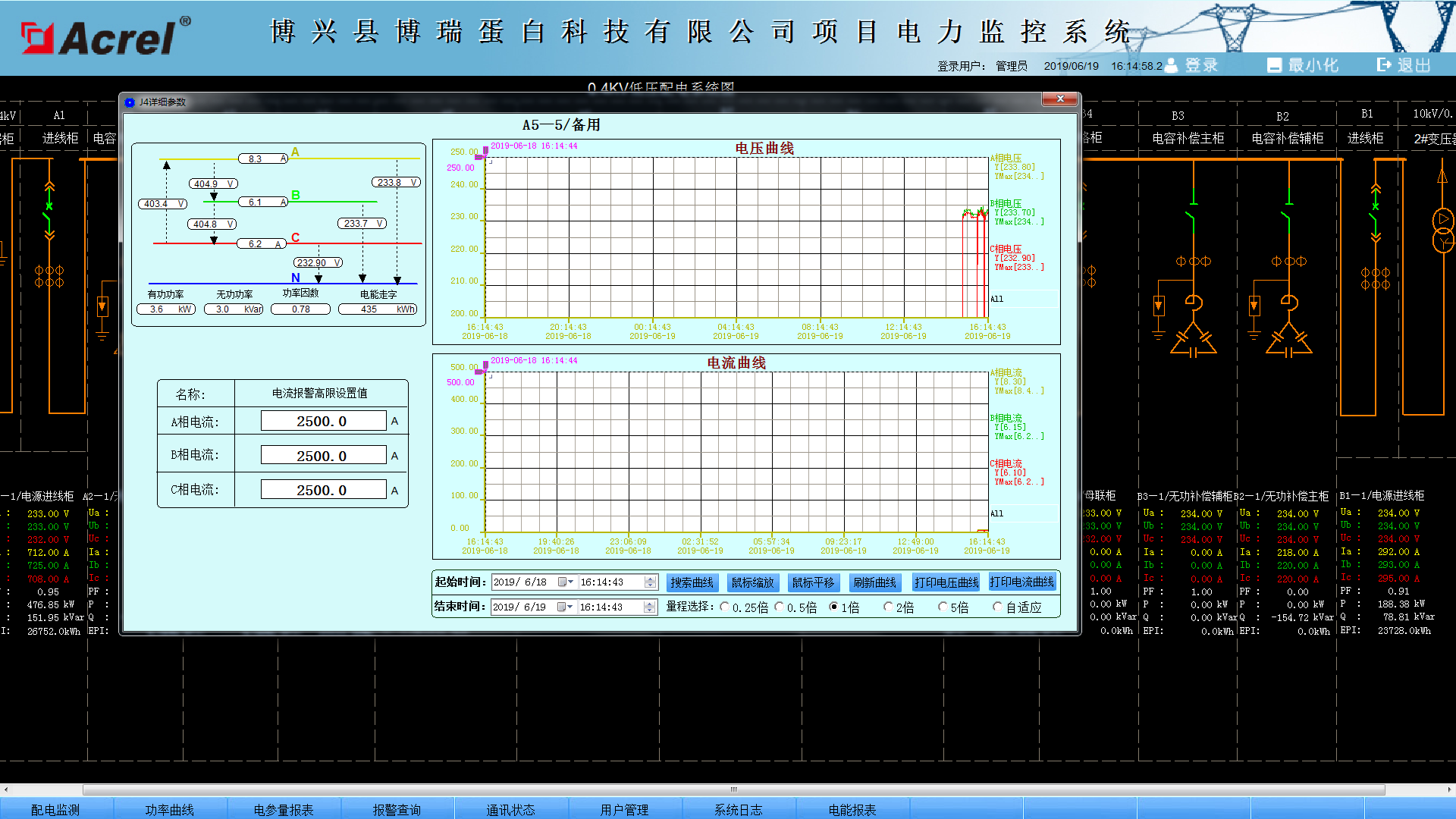
Task: Open the 通讯状态 tab
Action: (x=510, y=810)
